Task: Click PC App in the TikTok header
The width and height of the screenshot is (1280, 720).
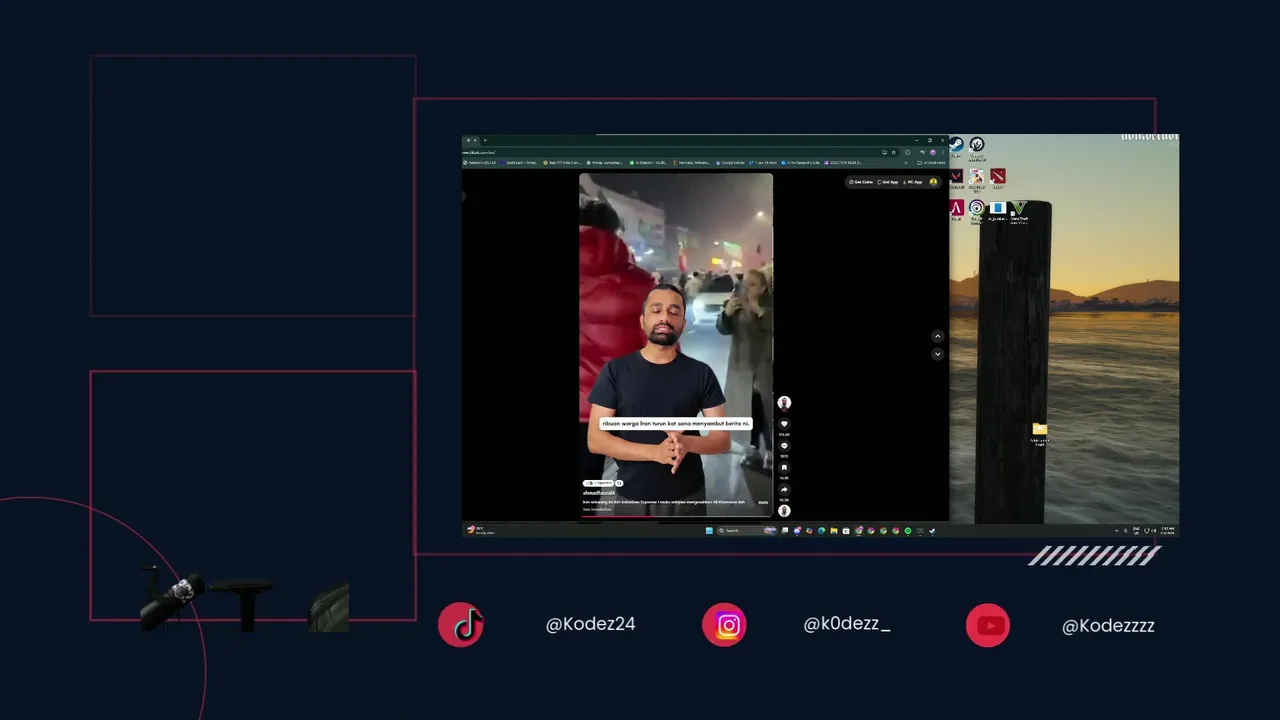Action: [913, 182]
